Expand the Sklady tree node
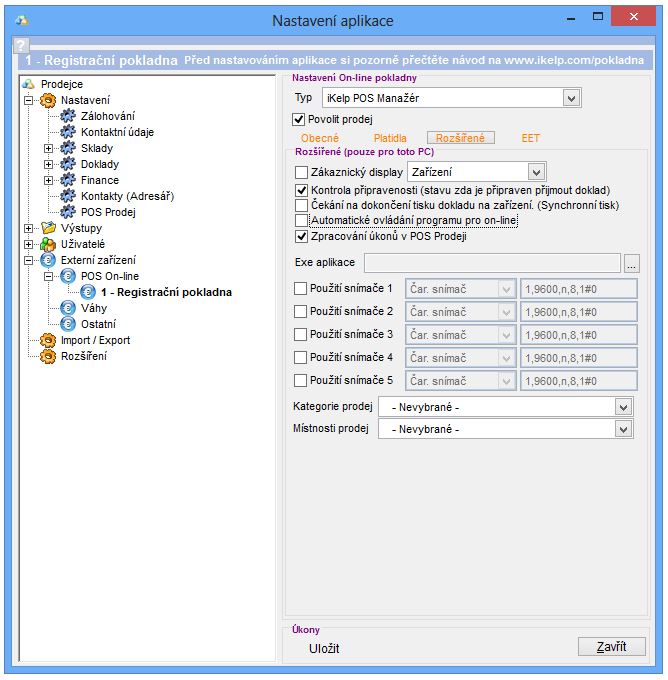 48,148
